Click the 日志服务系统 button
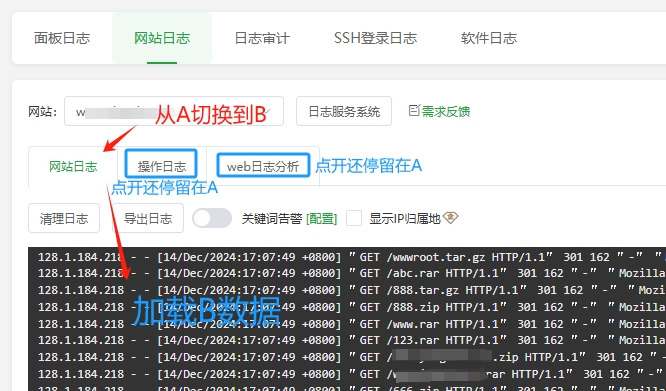666x391 pixels. [x=344, y=111]
